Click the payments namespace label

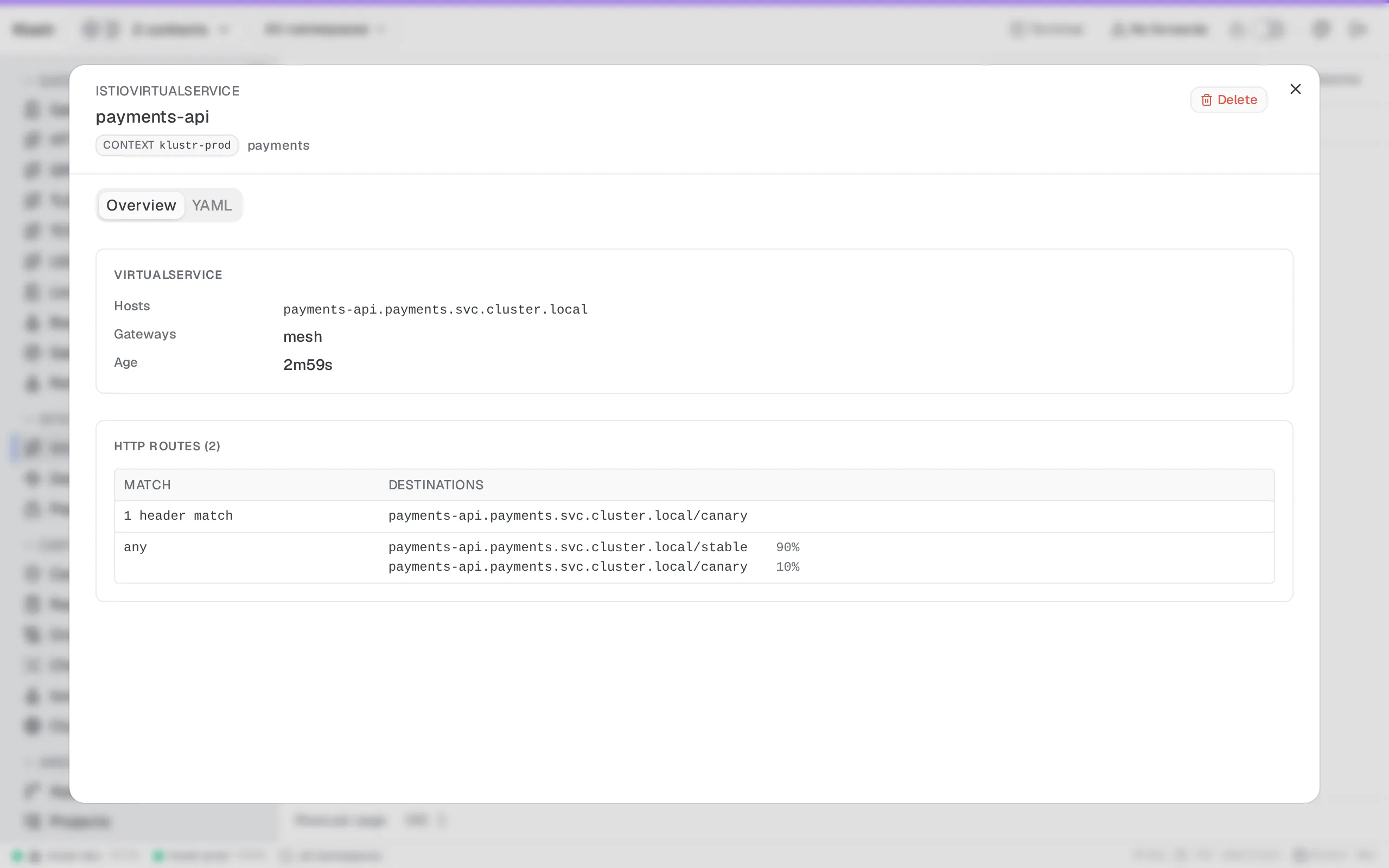[278, 145]
